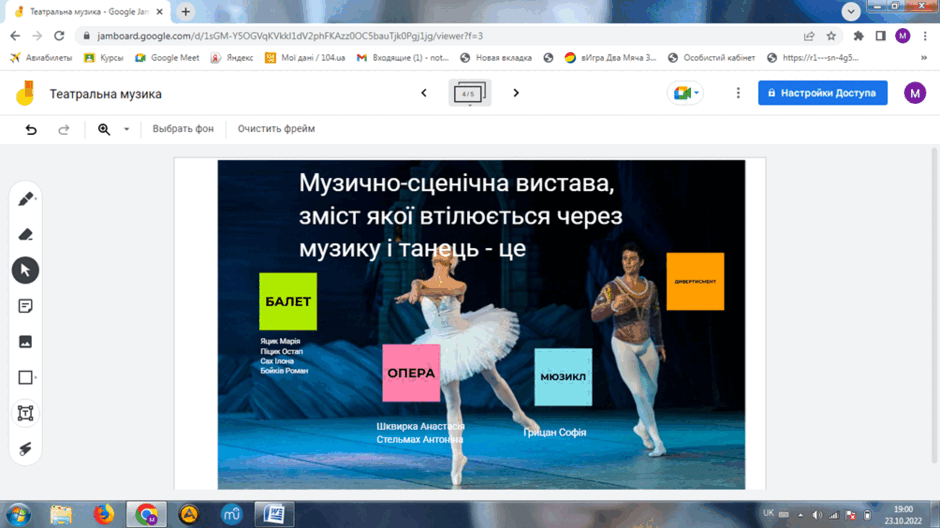Undo the last action
The height and width of the screenshot is (528, 940).
31,129
